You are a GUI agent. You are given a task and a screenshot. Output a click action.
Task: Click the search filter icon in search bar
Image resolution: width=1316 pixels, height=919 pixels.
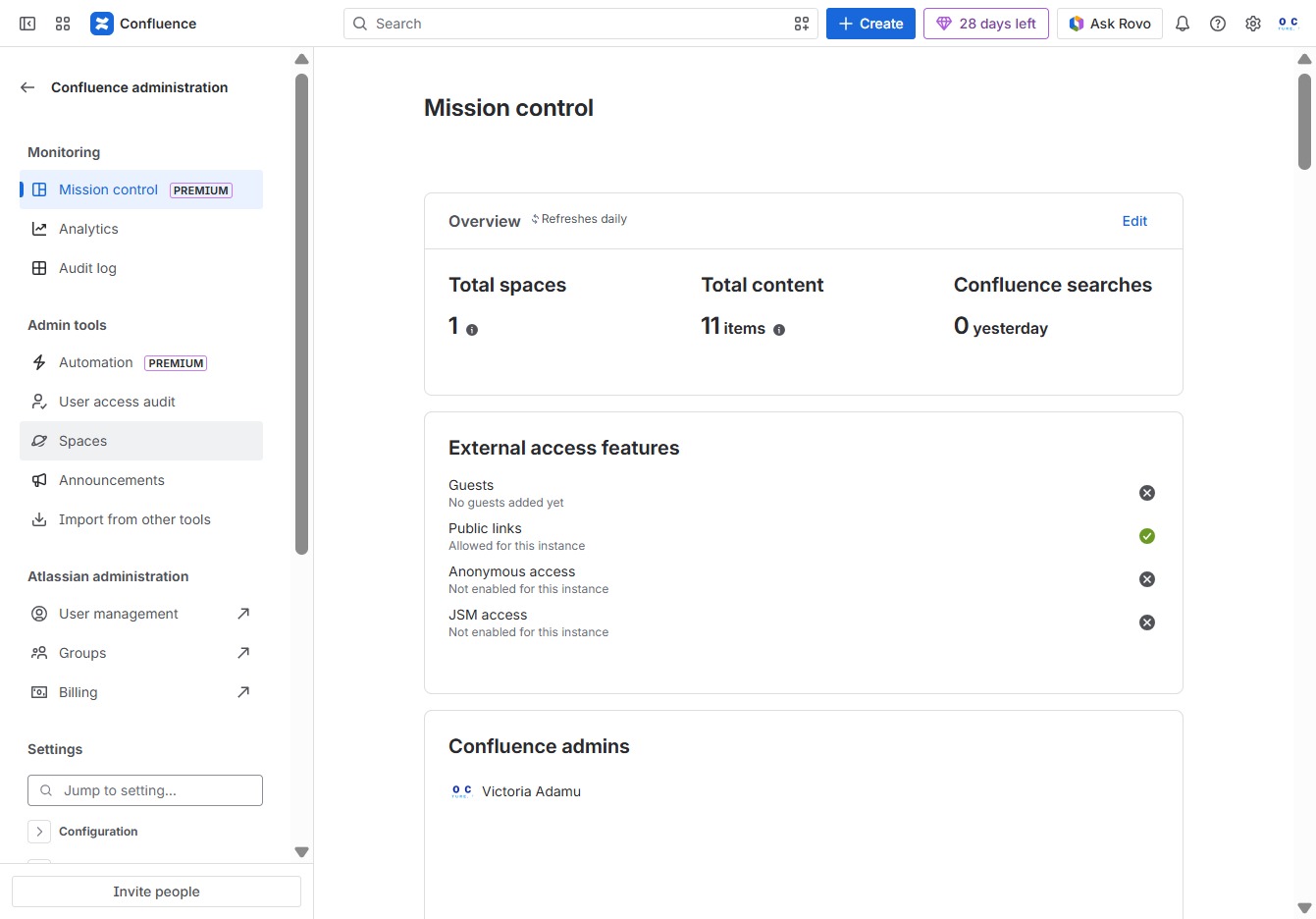(802, 24)
